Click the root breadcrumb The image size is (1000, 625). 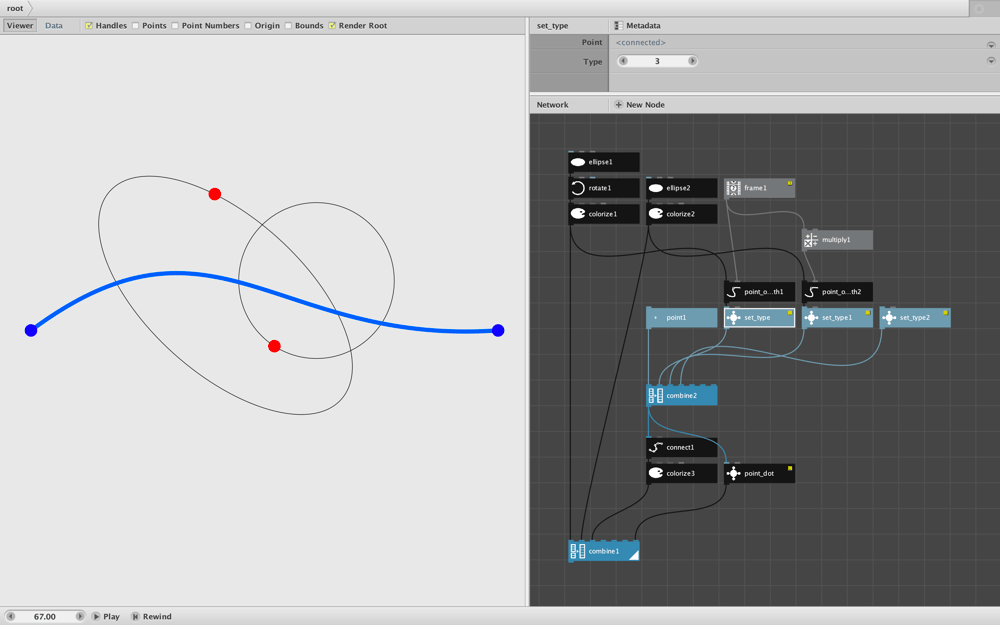(x=15, y=8)
